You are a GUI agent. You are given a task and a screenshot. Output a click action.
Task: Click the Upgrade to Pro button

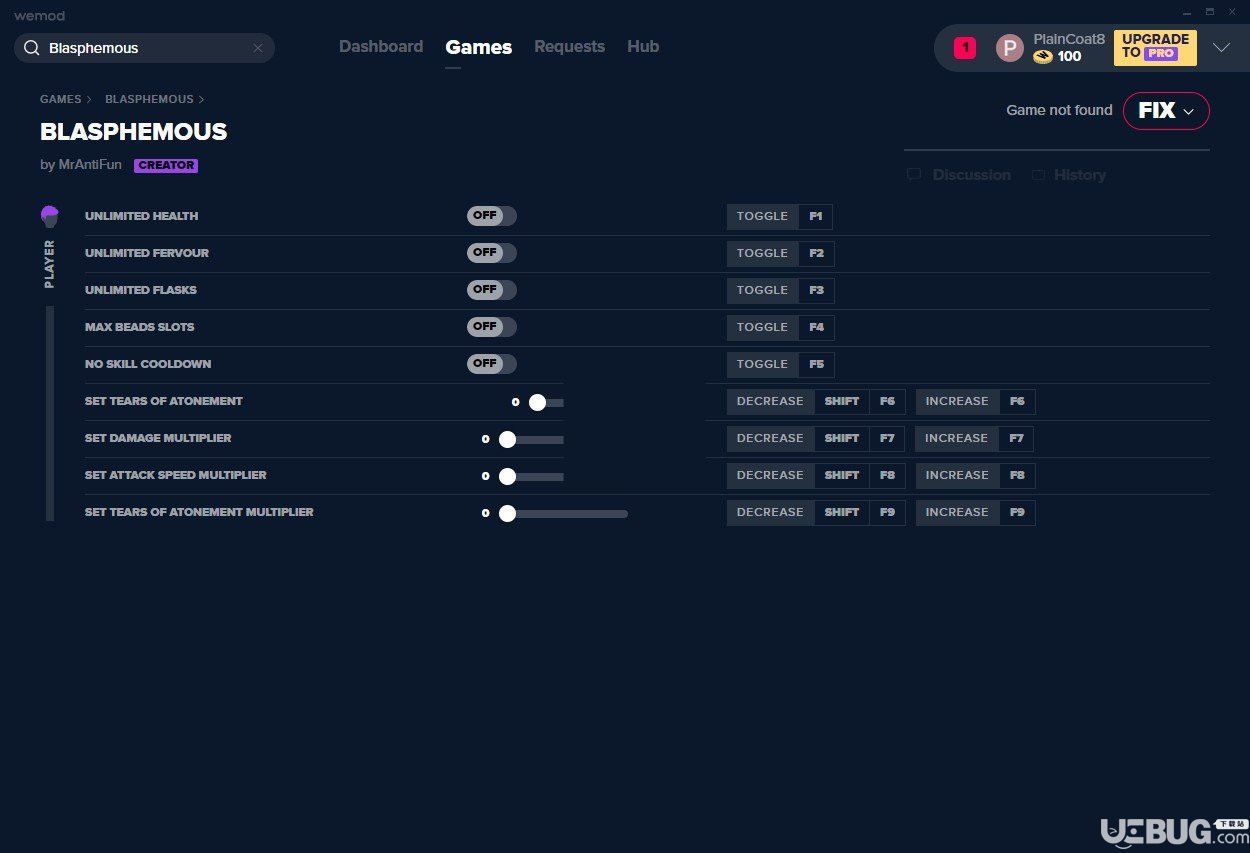click(x=1155, y=47)
